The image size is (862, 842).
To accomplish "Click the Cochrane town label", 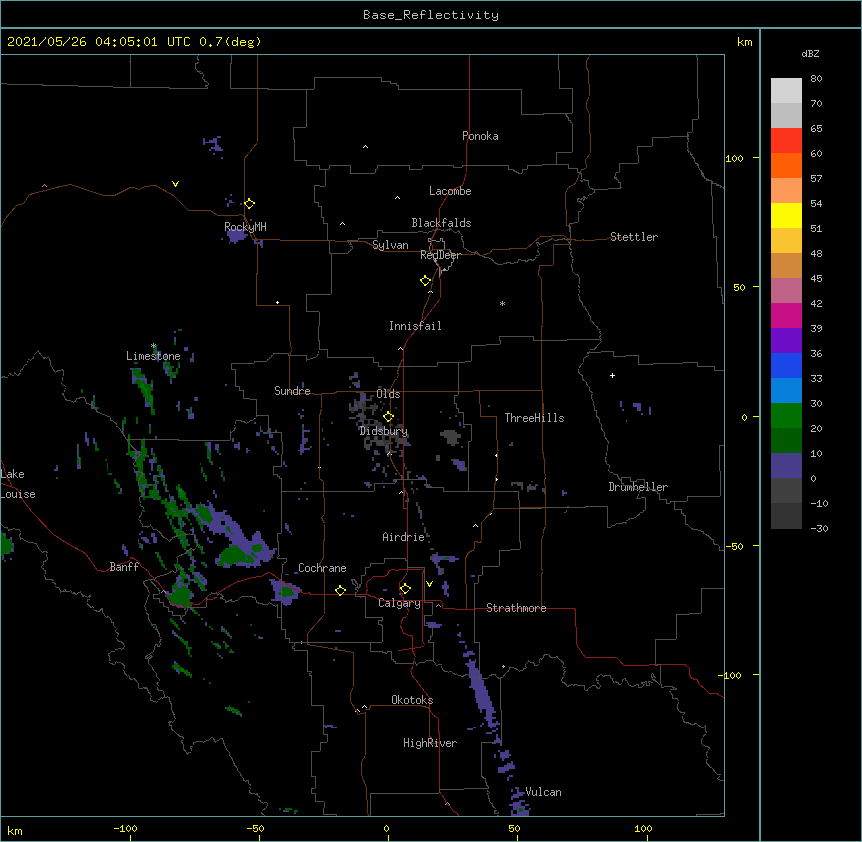I will tap(322, 568).
